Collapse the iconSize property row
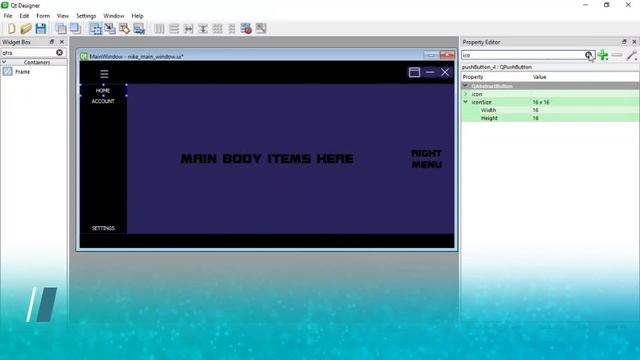 465,102
